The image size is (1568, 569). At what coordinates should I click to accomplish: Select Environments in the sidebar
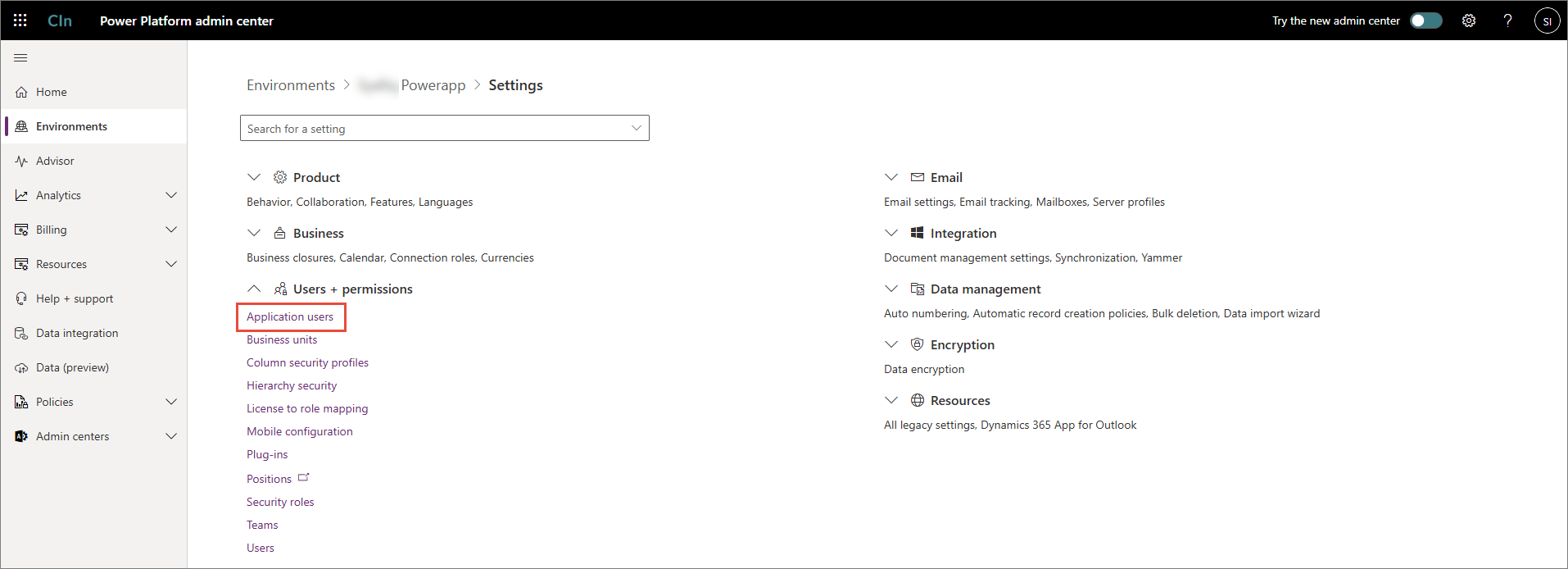94,126
